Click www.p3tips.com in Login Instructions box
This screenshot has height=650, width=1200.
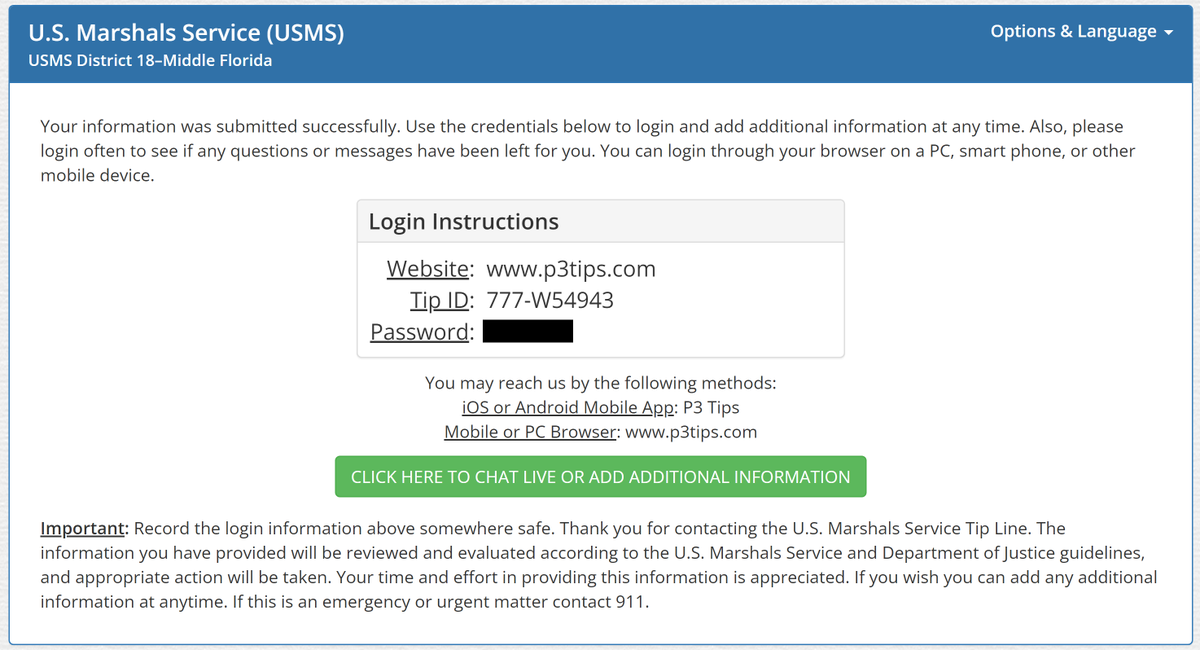click(570, 269)
